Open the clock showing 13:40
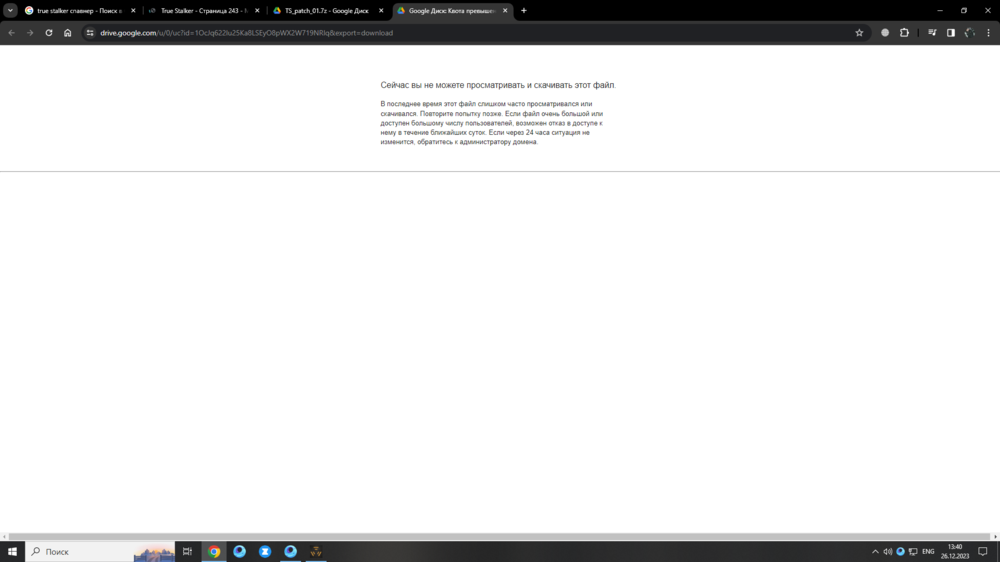Viewport: 1000px width, 562px height. [x=955, y=551]
